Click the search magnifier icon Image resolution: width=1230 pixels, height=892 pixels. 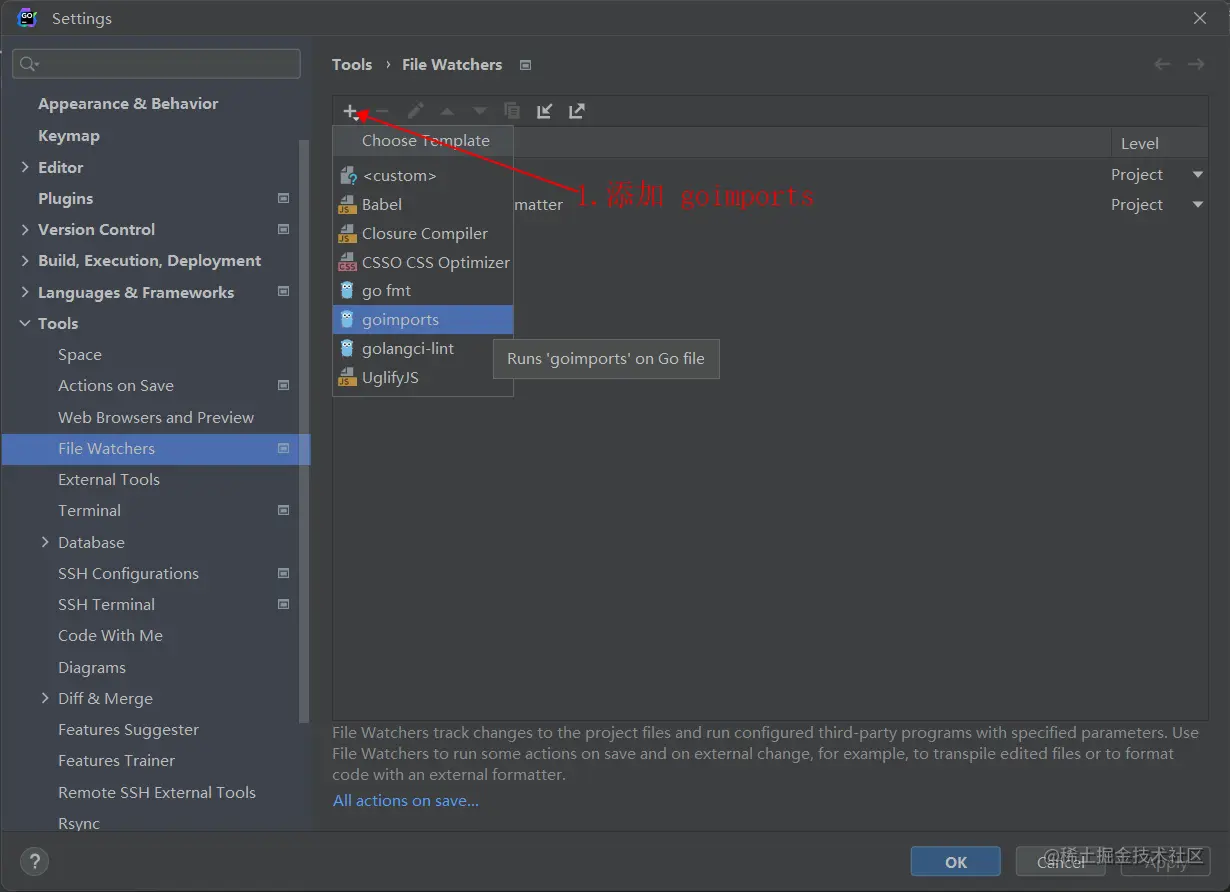[28, 64]
